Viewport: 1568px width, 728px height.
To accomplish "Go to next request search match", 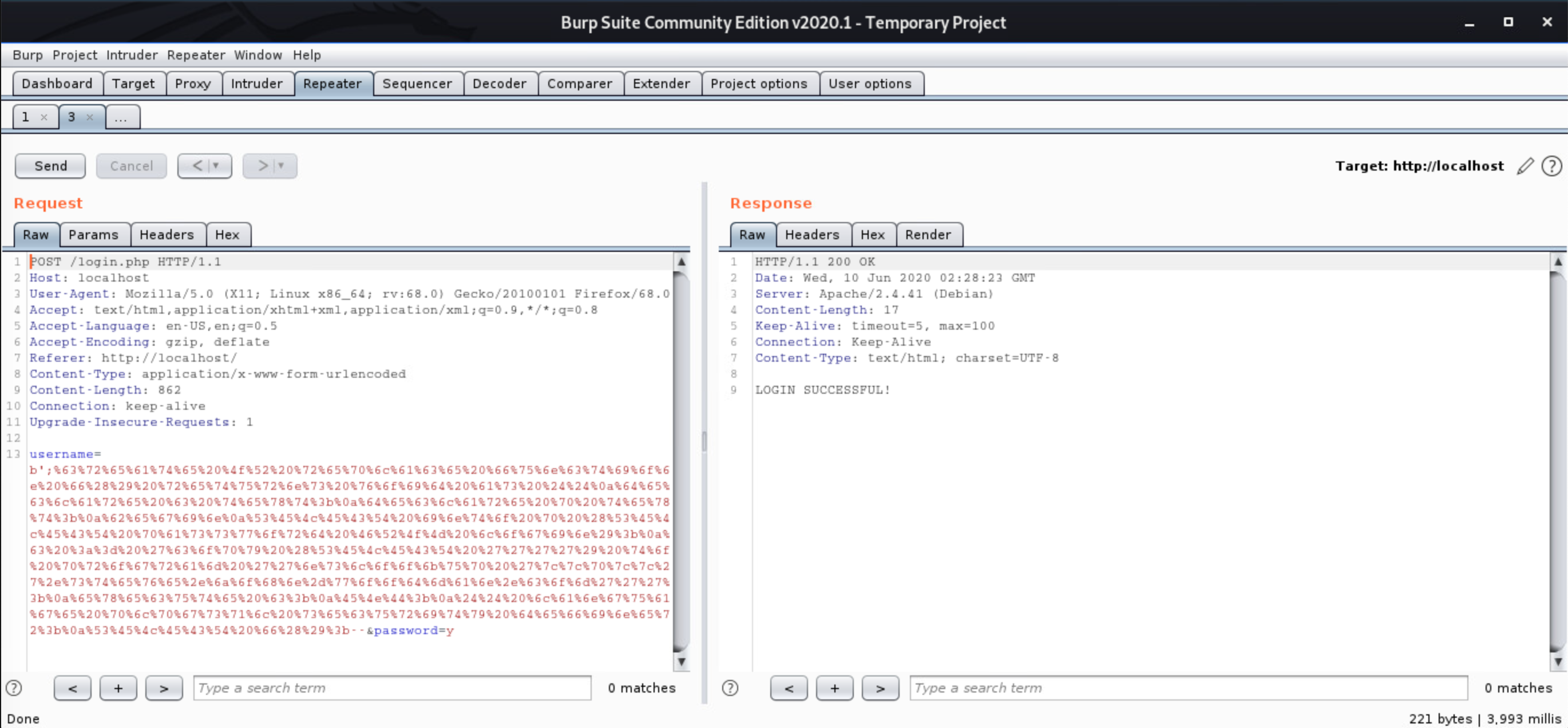I will pyautogui.click(x=164, y=688).
